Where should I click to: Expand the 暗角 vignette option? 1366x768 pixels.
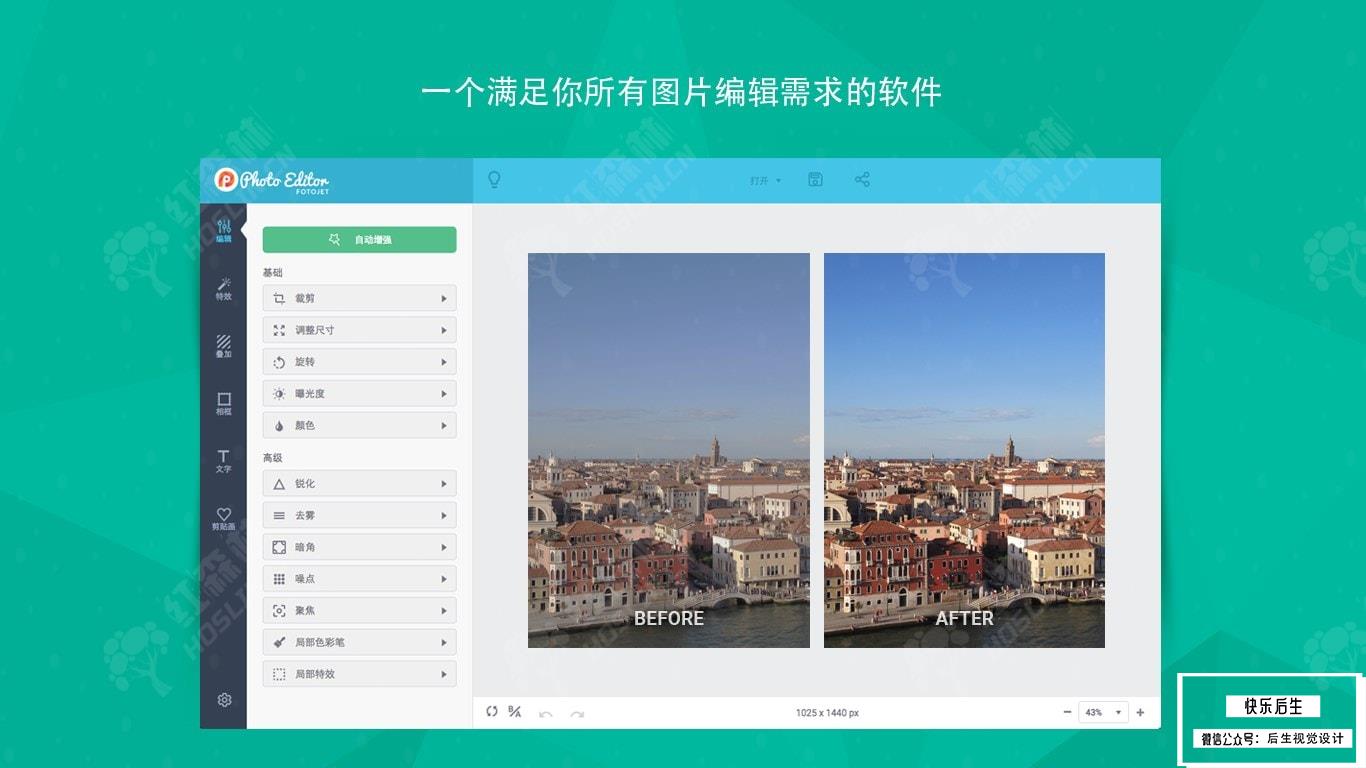[x=359, y=547]
